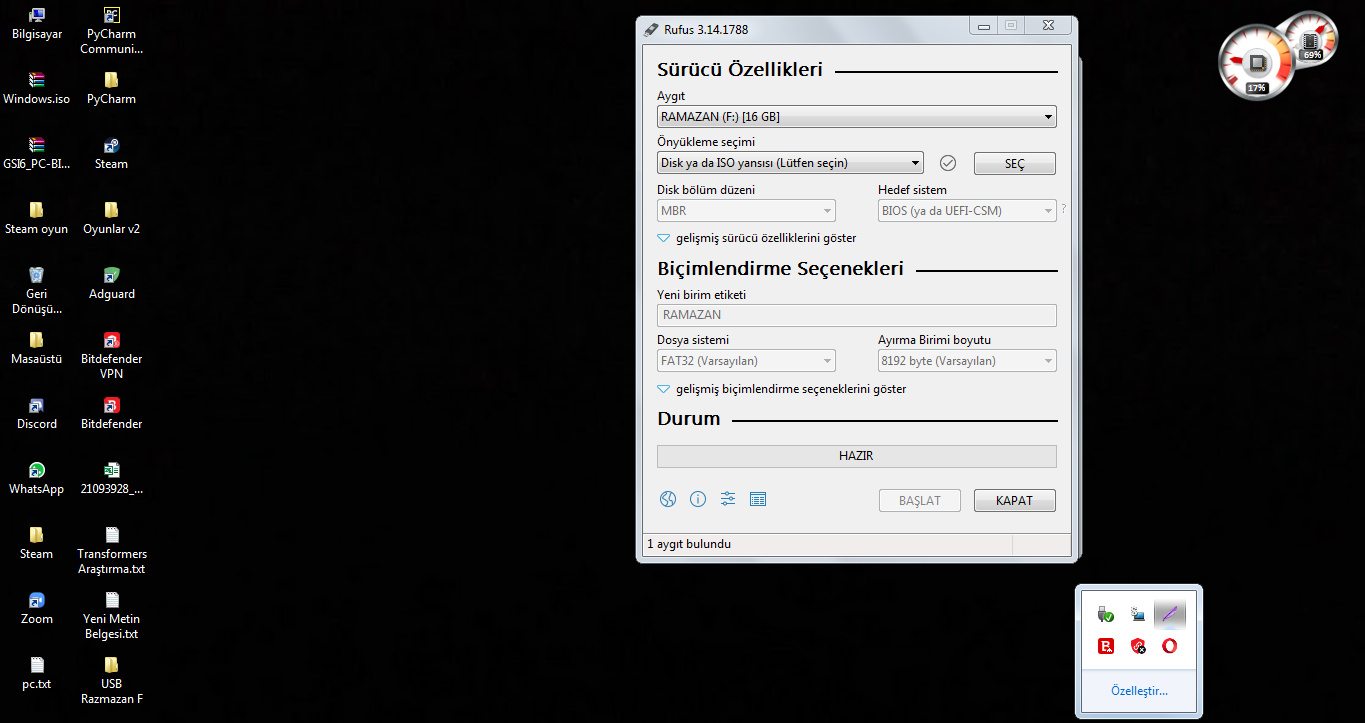1365x723 pixels.
Task: Click the purple feather tray icon
Action: tap(1169, 614)
